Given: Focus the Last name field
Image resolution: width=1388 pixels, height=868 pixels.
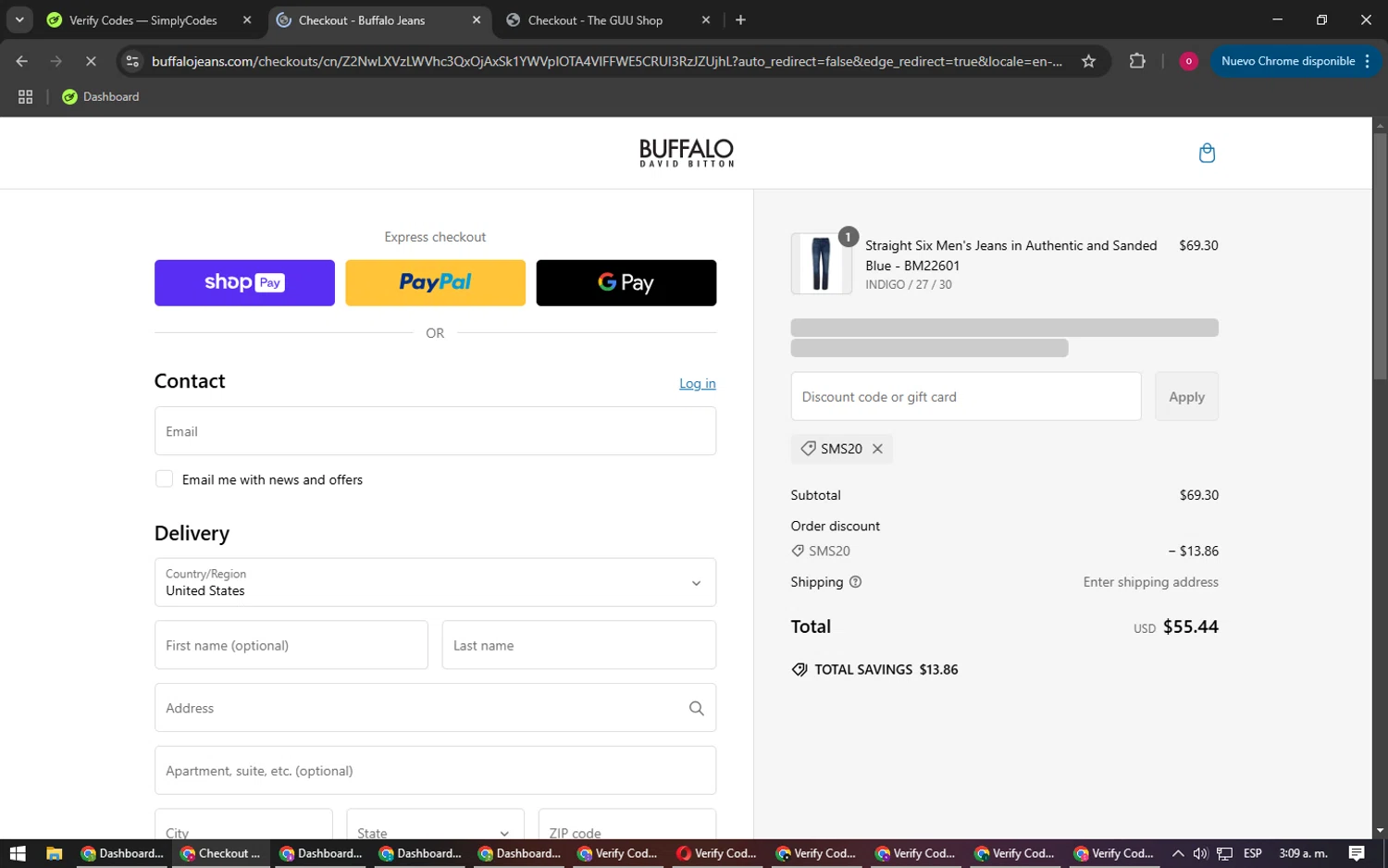Looking at the screenshot, I should click(x=579, y=645).
